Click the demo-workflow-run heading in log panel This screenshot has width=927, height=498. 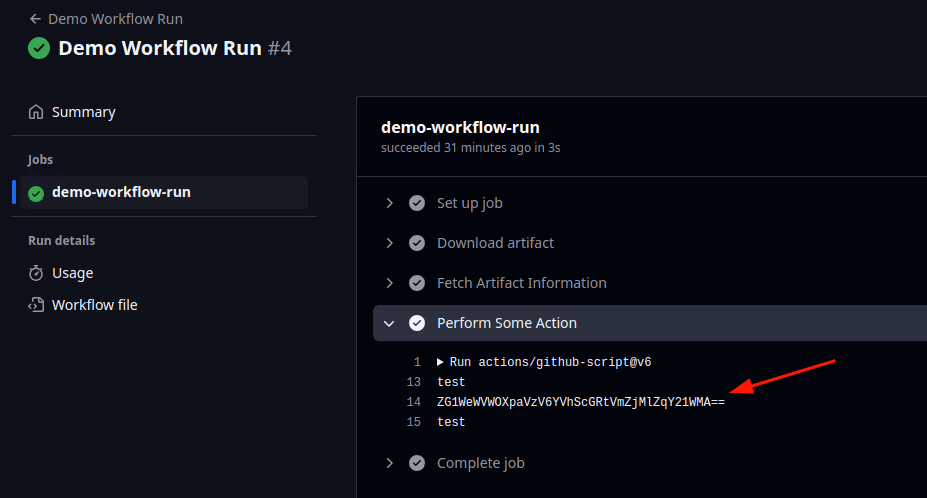pyautogui.click(x=460, y=127)
